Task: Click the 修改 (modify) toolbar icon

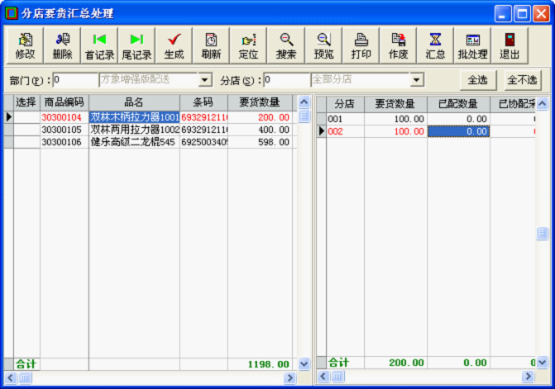Action: click(25, 46)
